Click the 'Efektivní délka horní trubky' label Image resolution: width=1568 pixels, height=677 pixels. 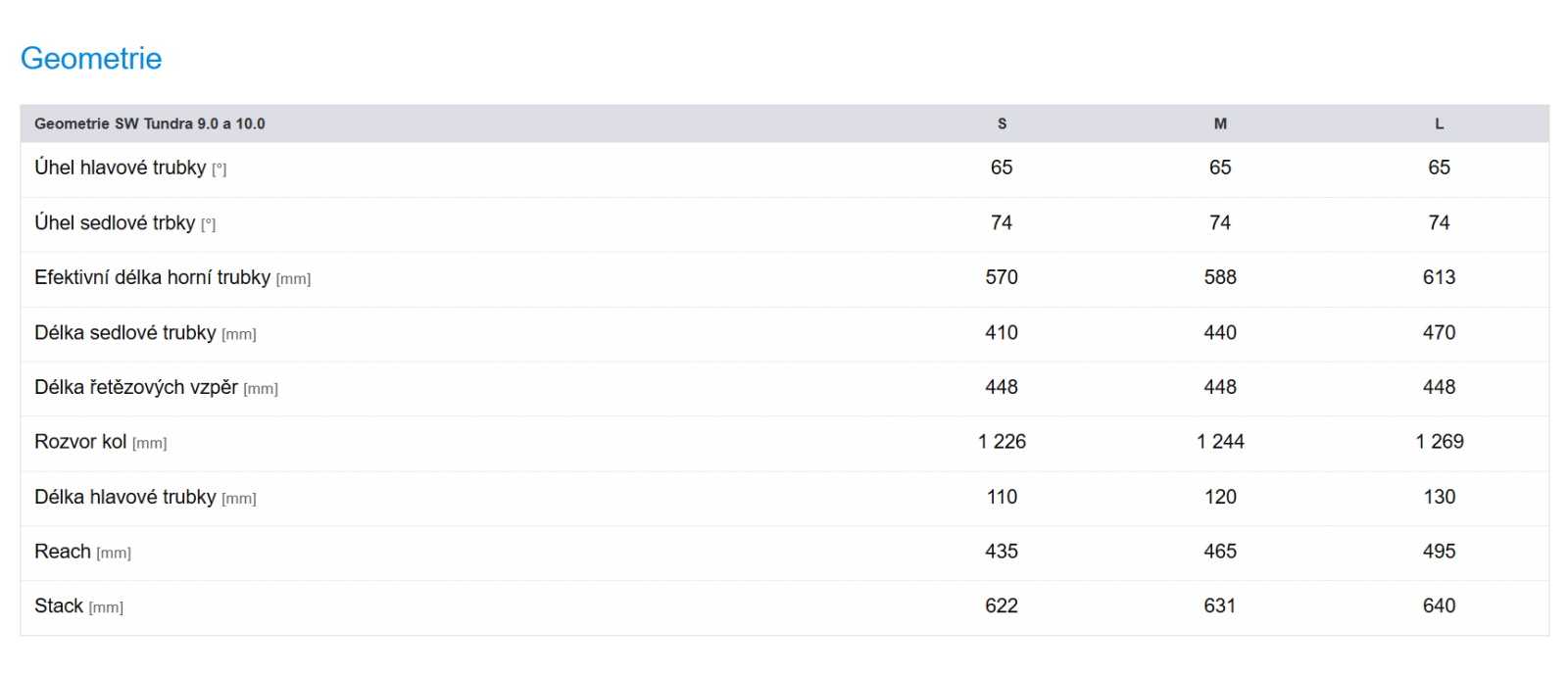pyautogui.click(x=152, y=277)
